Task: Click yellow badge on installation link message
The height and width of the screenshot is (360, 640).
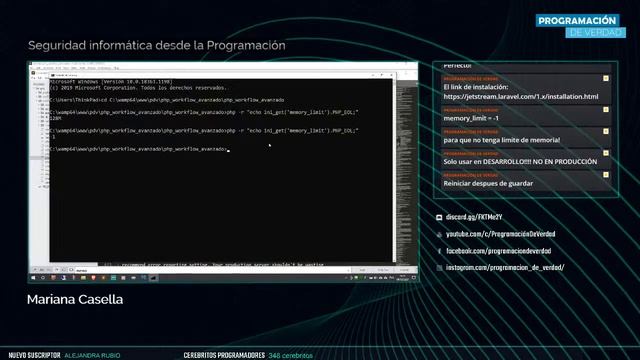Action: click(606, 78)
